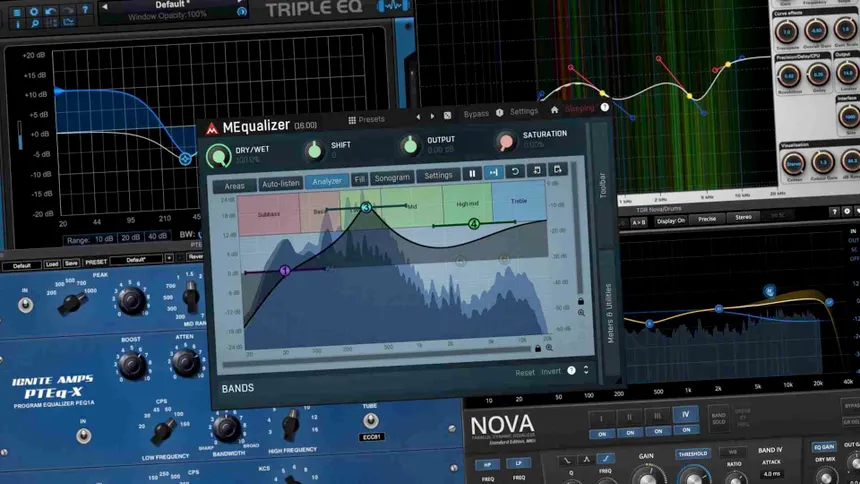The image size is (860, 484).
Task: Click the Triple EQ magnifier icon
Action: click(35, 24)
